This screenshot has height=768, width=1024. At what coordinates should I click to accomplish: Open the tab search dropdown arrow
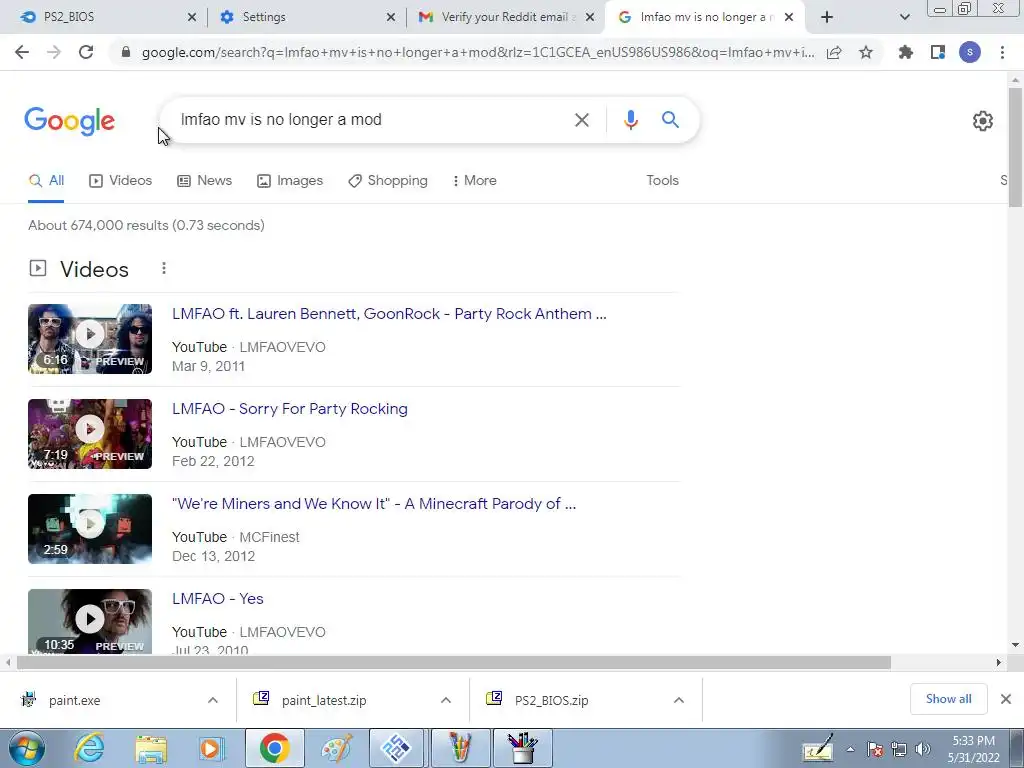(x=904, y=18)
